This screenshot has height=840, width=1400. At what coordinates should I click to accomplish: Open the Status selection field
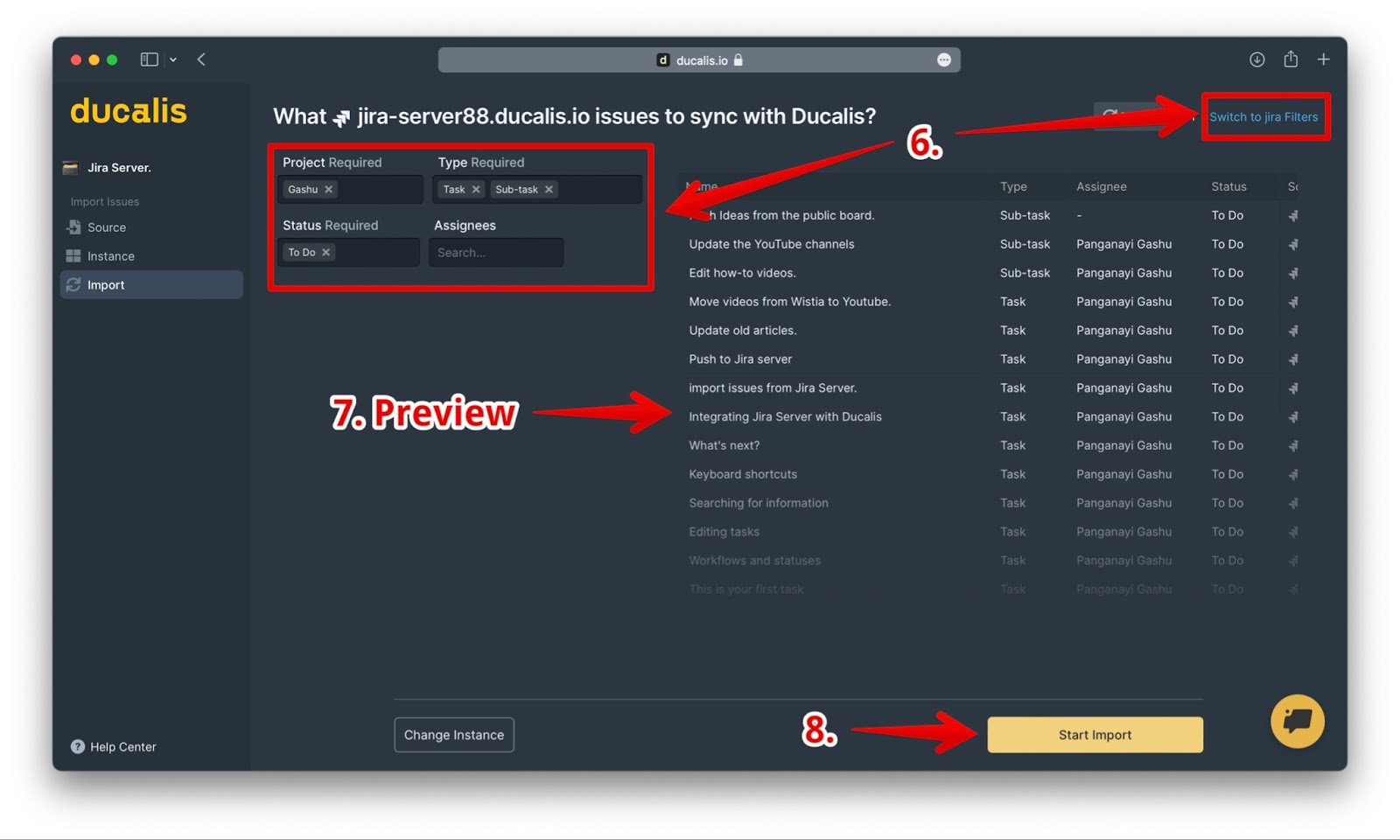(348, 252)
